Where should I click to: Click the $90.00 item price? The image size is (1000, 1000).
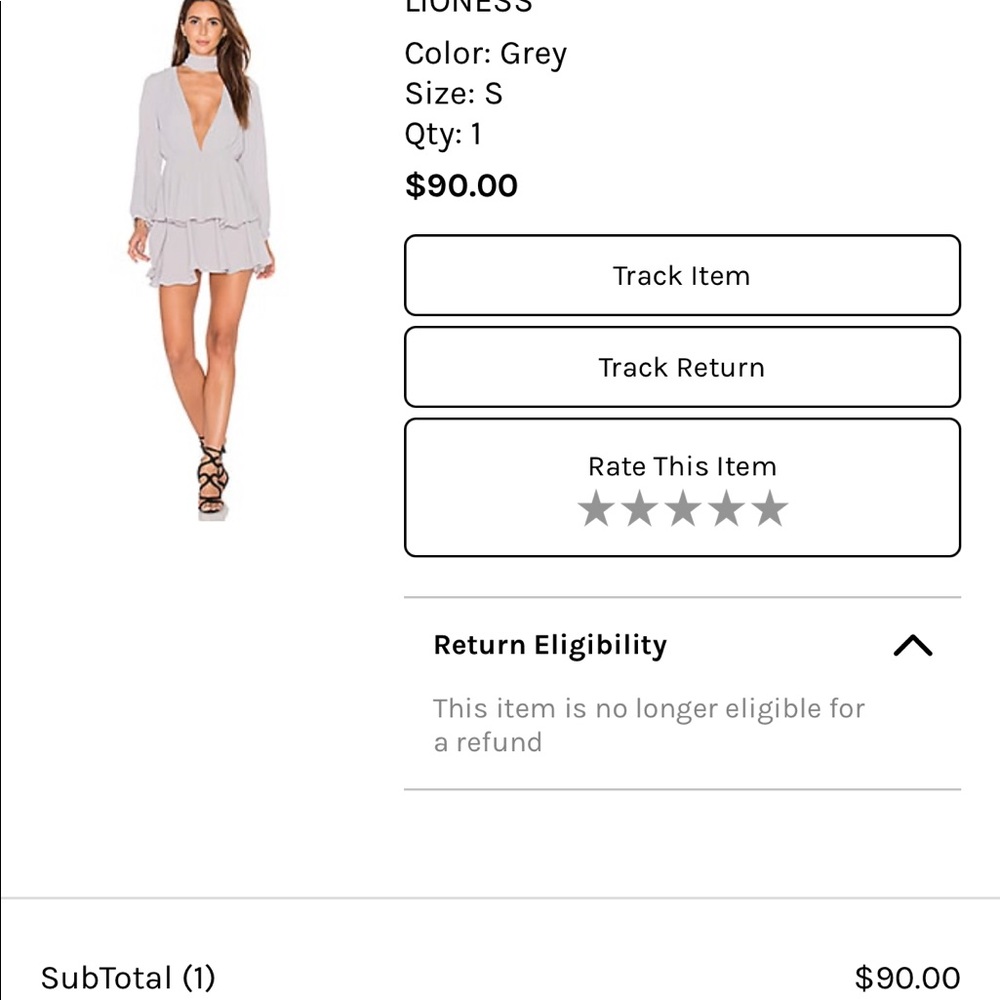click(460, 185)
